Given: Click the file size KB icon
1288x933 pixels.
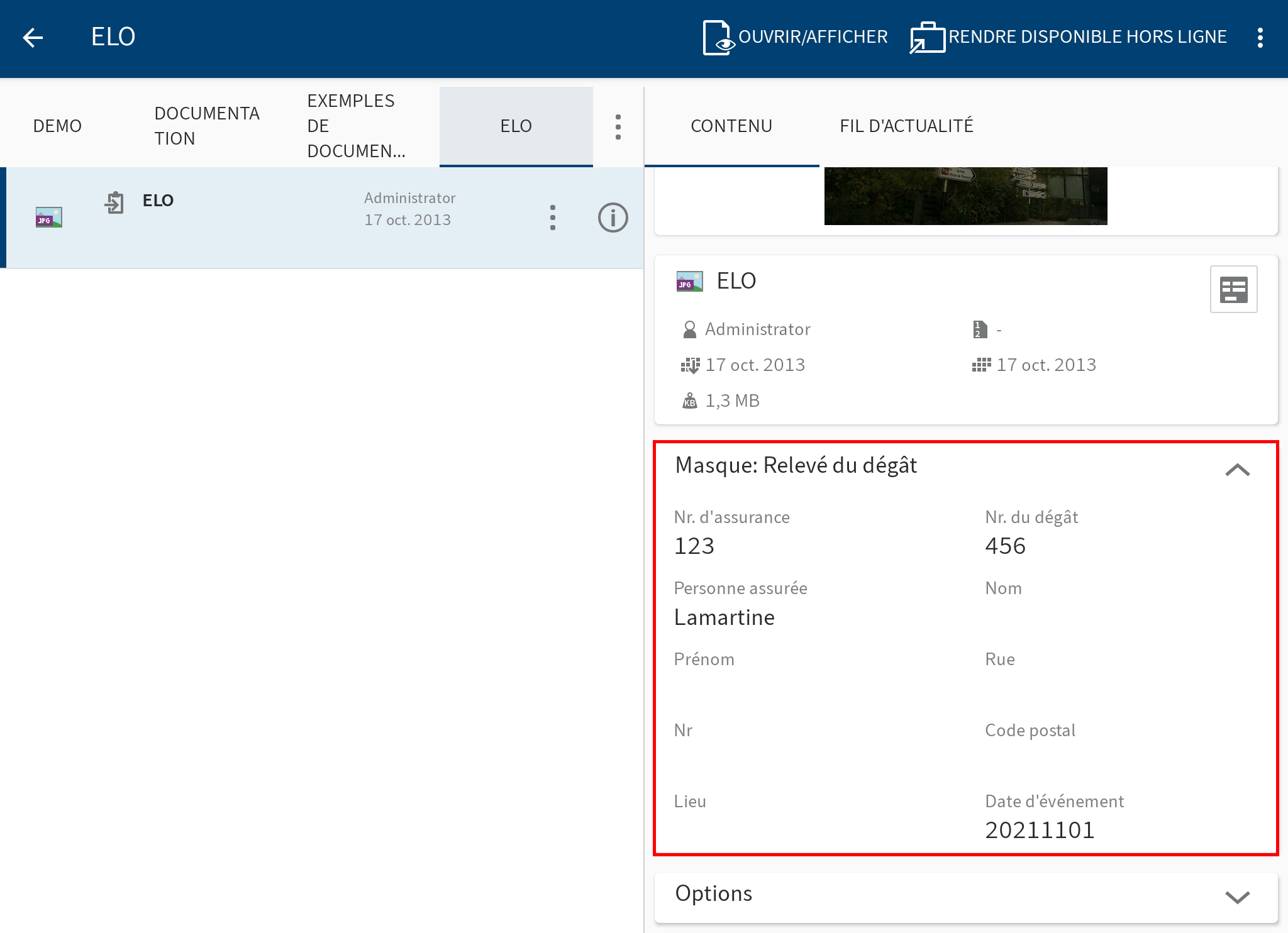Looking at the screenshot, I should tap(690, 400).
